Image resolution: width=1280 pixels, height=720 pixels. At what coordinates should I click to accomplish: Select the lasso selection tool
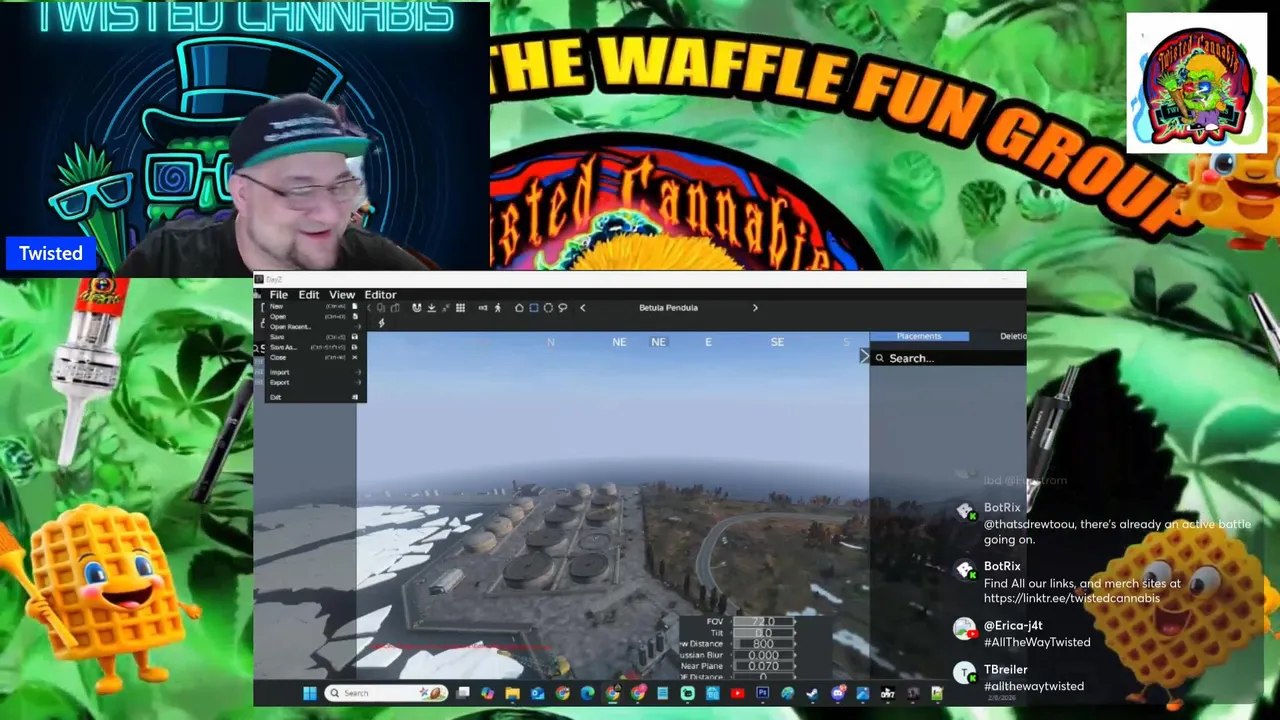tap(563, 308)
